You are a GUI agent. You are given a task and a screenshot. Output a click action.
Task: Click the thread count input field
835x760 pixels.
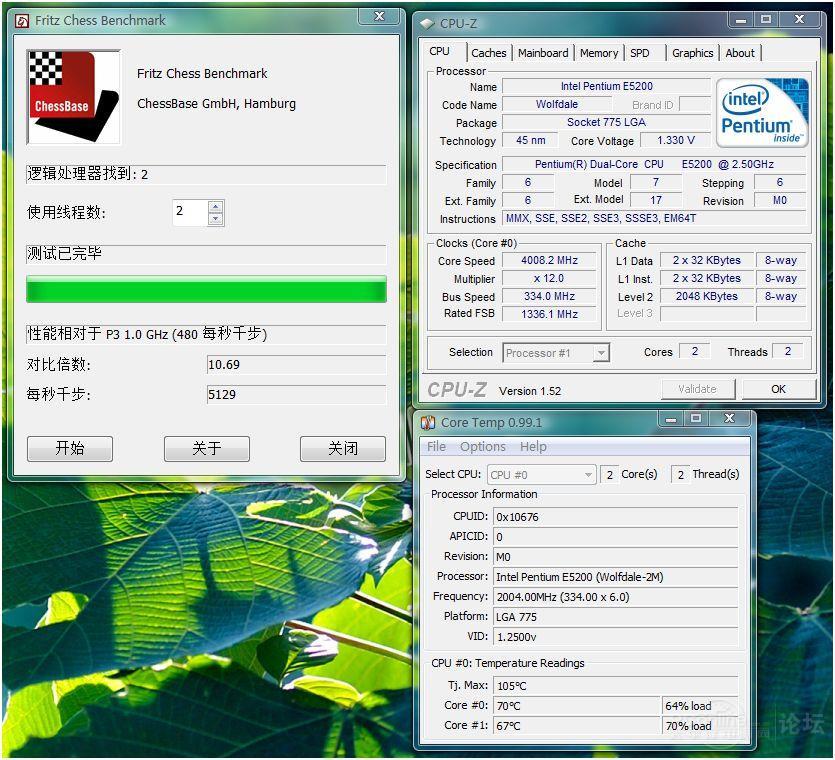tap(191, 212)
